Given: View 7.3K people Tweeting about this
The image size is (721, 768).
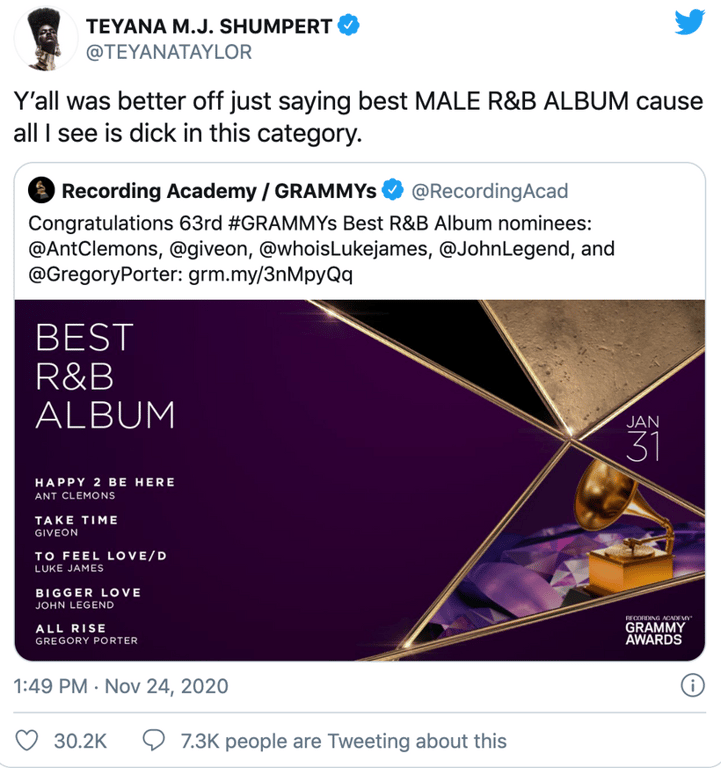Looking at the screenshot, I should click(x=343, y=741).
